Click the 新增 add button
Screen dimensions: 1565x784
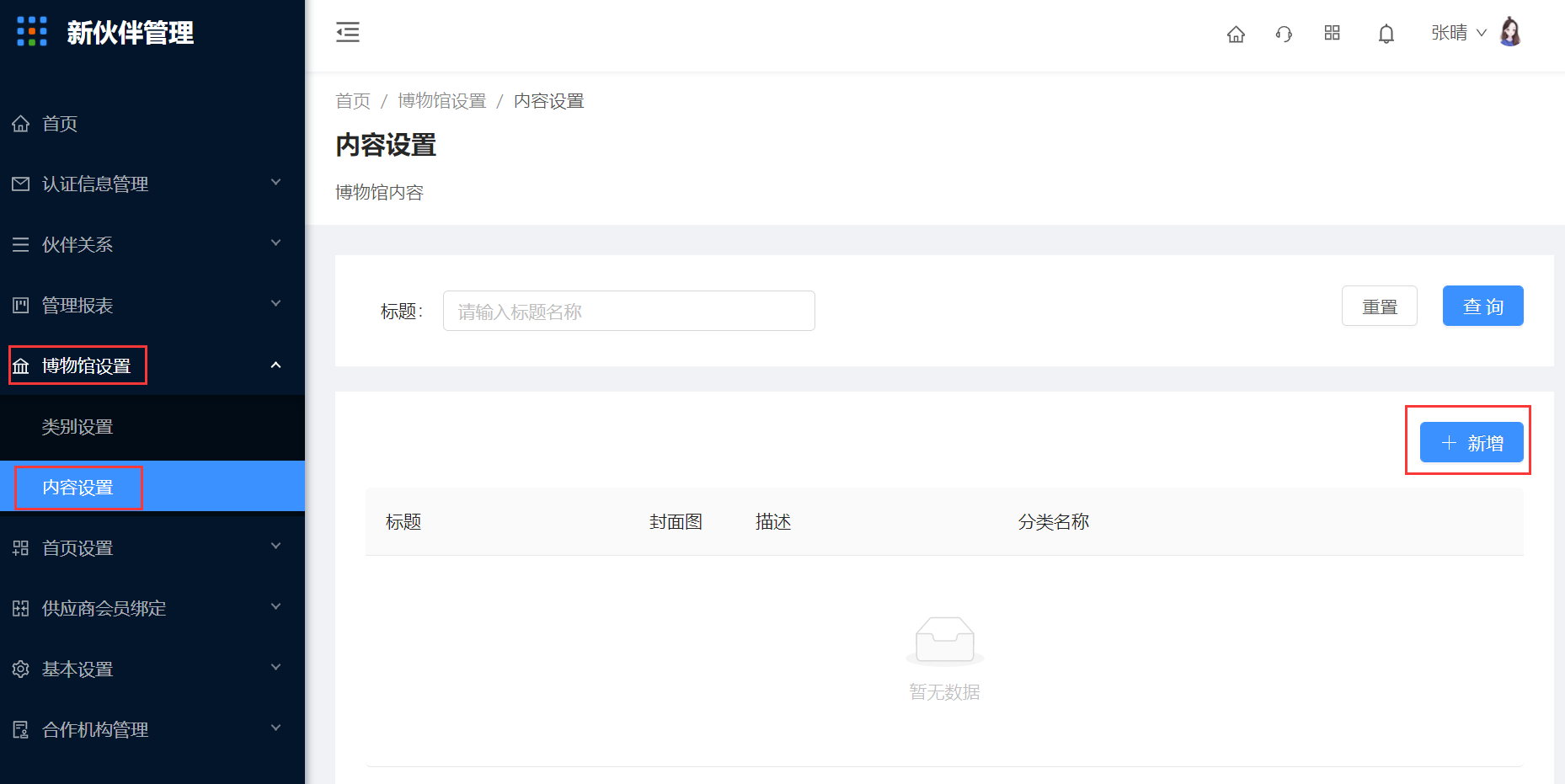coord(1472,442)
